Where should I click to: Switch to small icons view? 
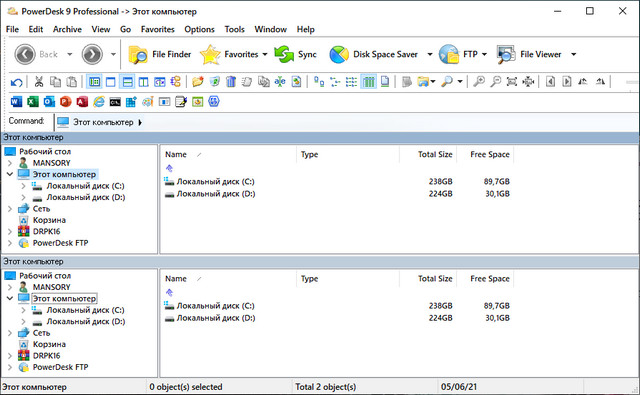(335, 82)
